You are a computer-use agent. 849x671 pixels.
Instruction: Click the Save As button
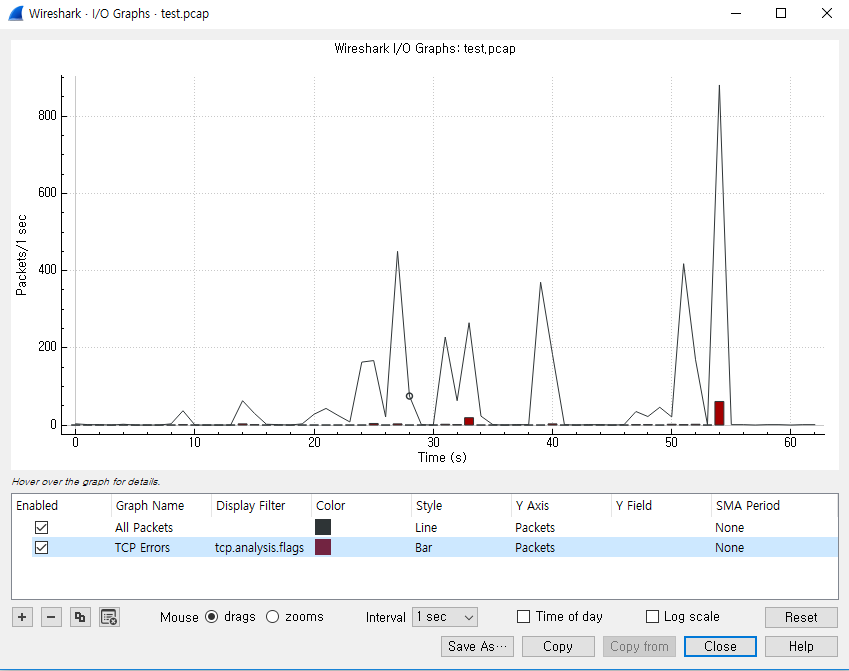[x=477, y=647]
